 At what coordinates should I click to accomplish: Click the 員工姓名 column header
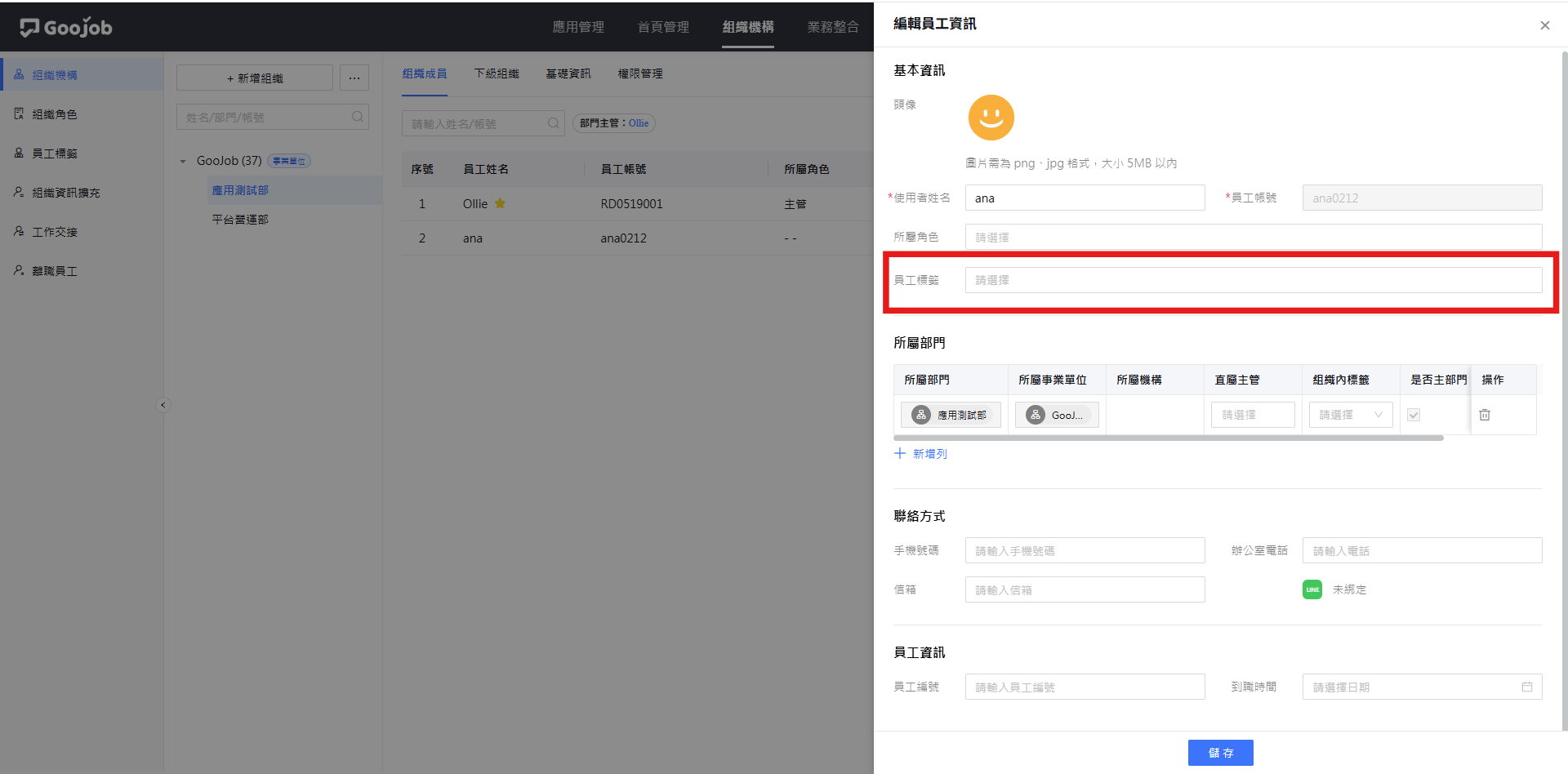click(486, 169)
